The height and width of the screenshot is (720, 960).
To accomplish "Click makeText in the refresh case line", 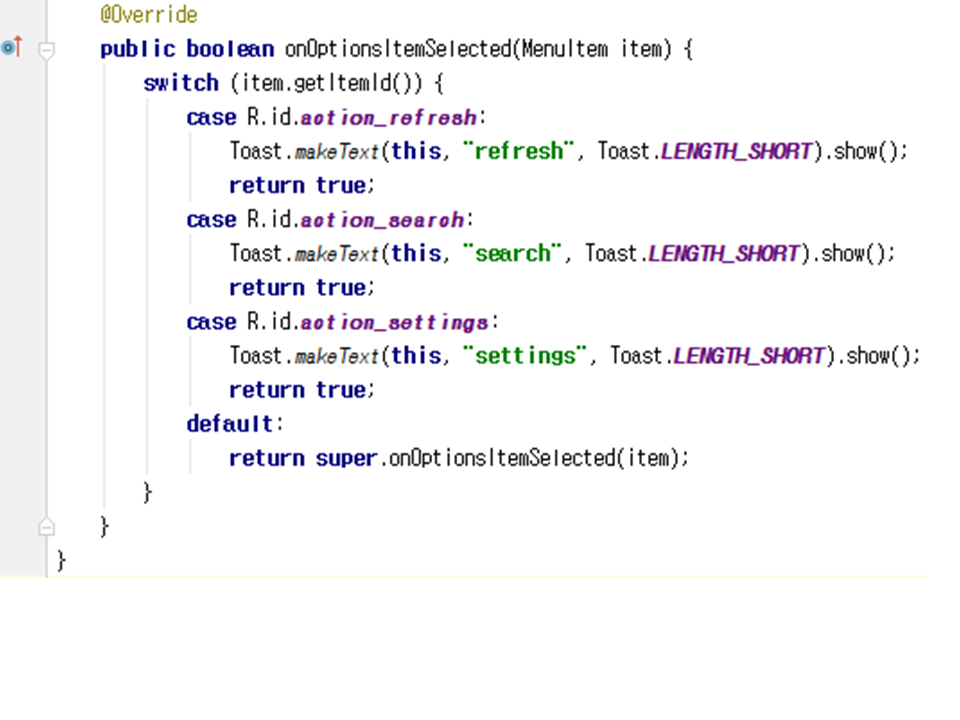I will pos(337,152).
